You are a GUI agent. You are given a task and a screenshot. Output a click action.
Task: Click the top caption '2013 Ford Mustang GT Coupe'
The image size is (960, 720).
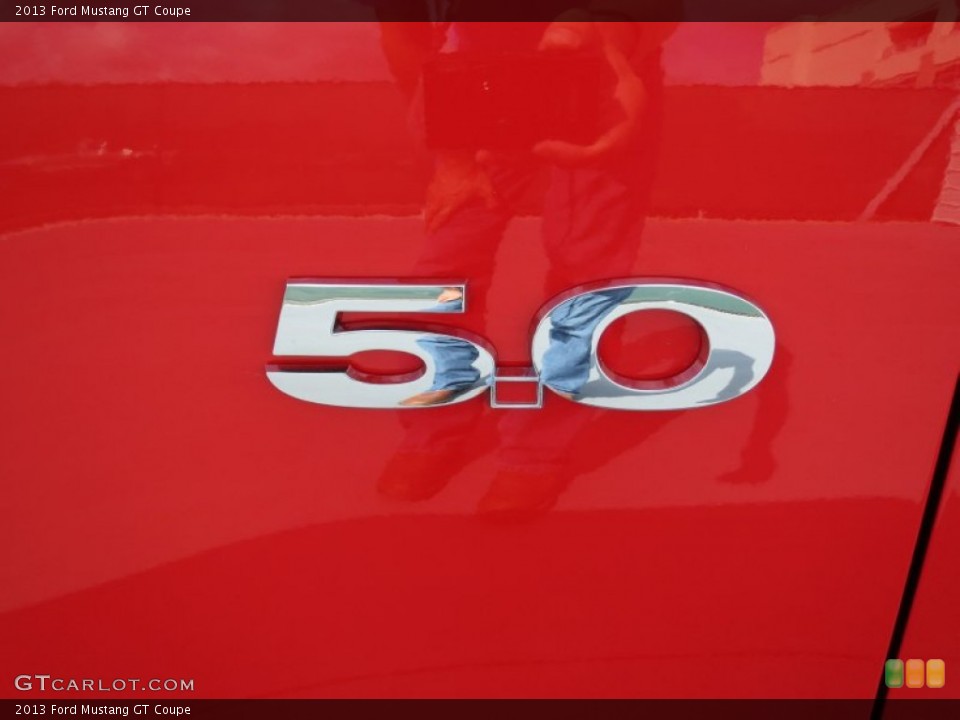tap(103, 11)
